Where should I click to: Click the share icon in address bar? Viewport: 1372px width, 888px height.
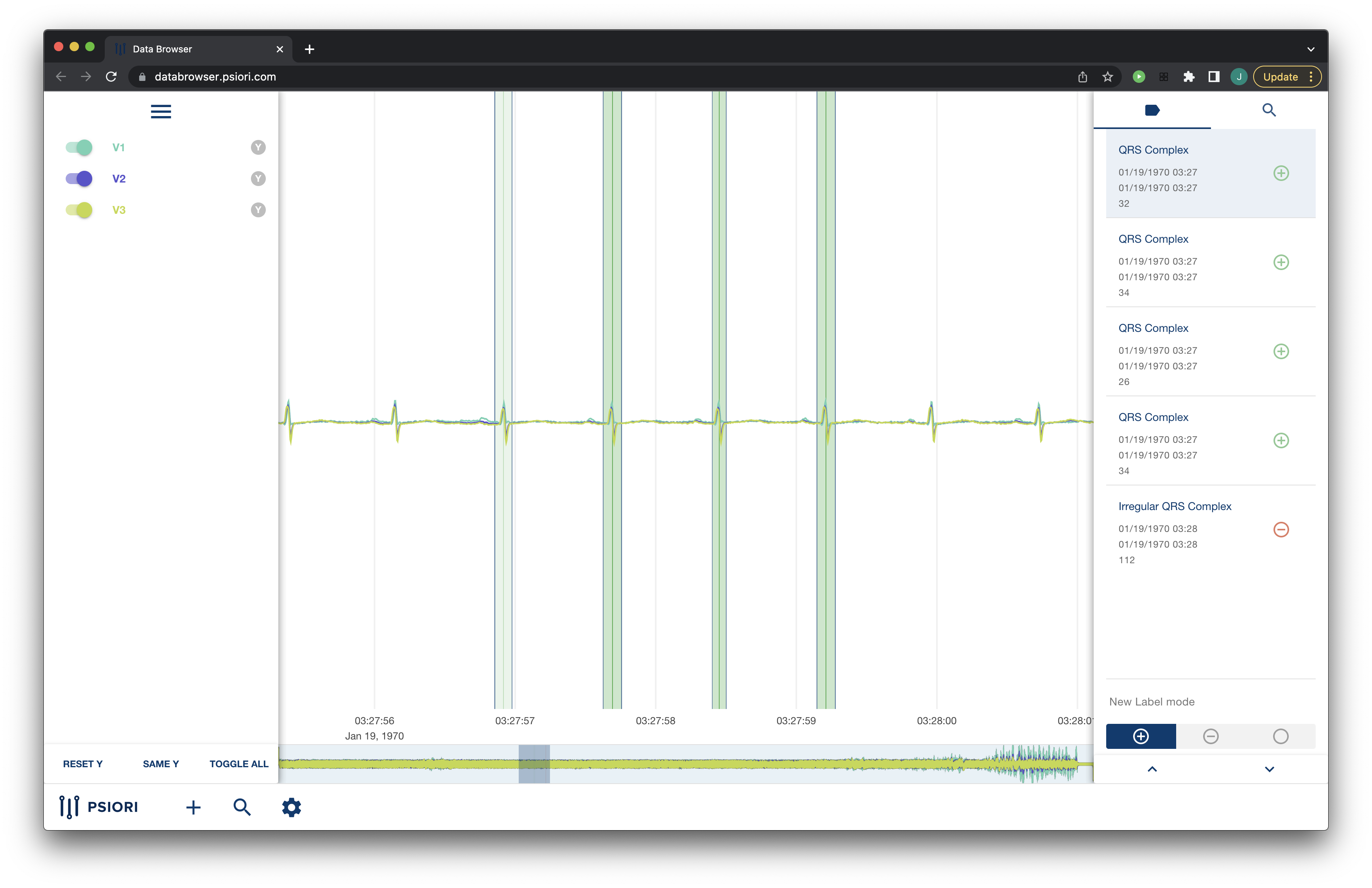pyautogui.click(x=1083, y=77)
